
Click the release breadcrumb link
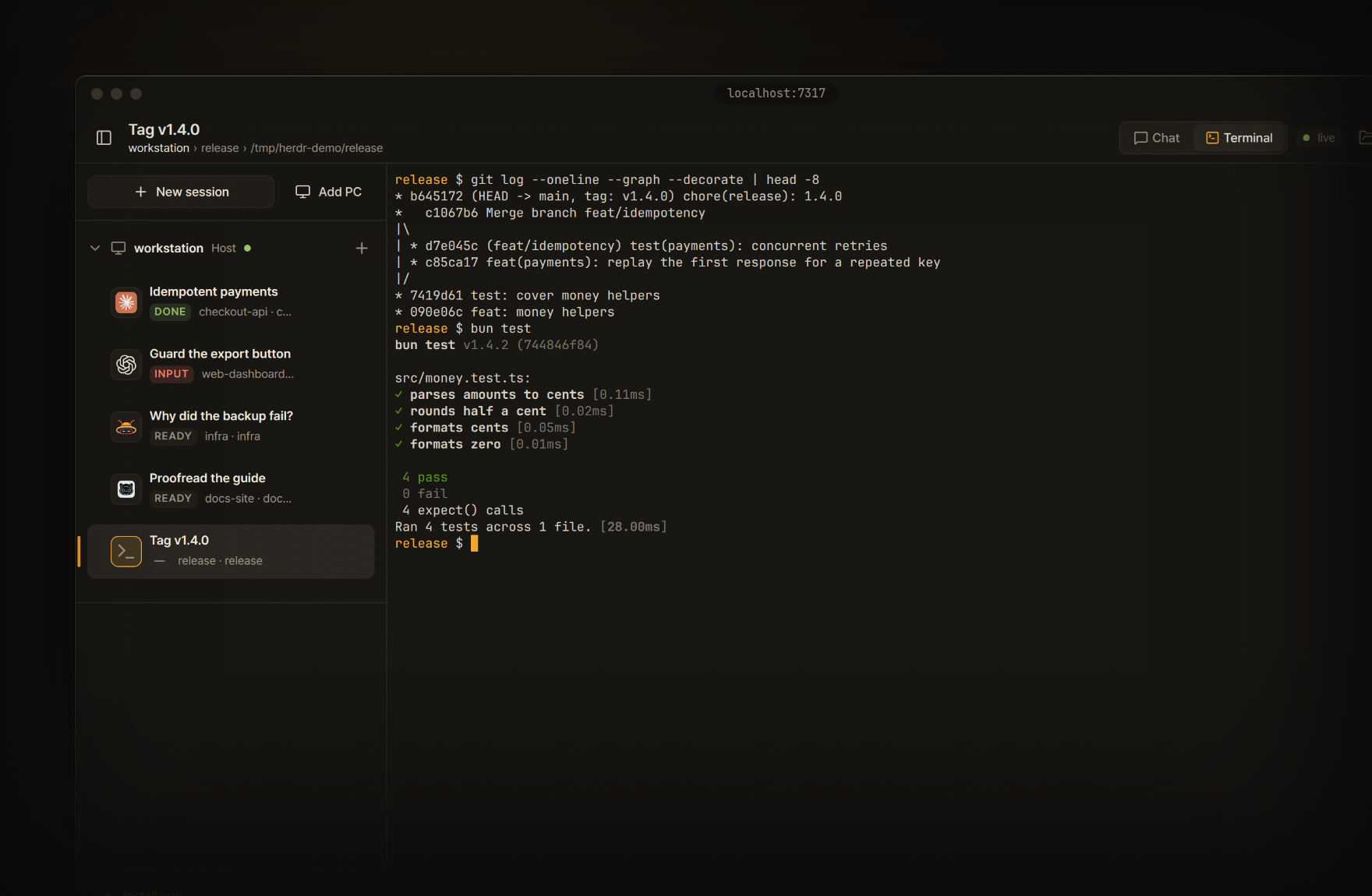[x=220, y=148]
